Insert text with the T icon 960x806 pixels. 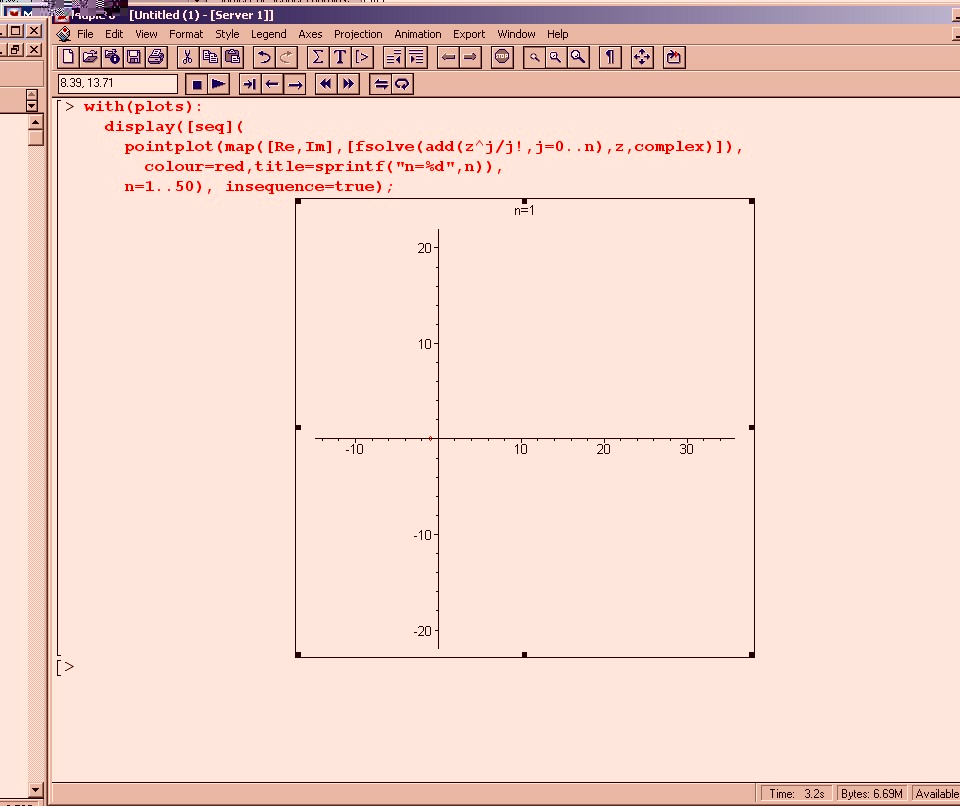pos(340,58)
